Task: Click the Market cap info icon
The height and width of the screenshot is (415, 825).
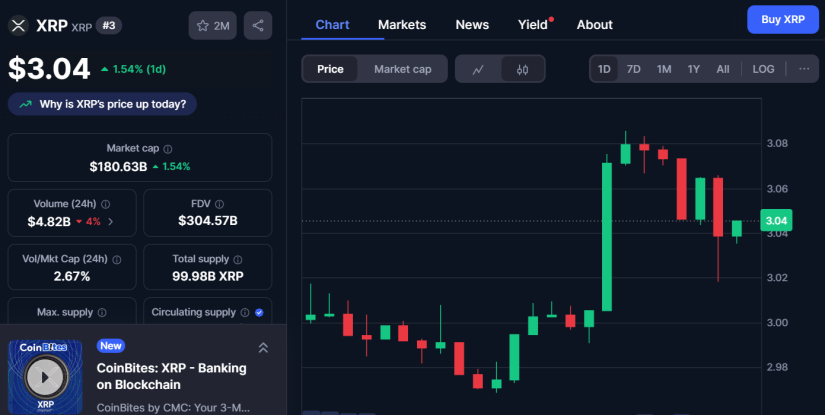Action: (x=168, y=149)
